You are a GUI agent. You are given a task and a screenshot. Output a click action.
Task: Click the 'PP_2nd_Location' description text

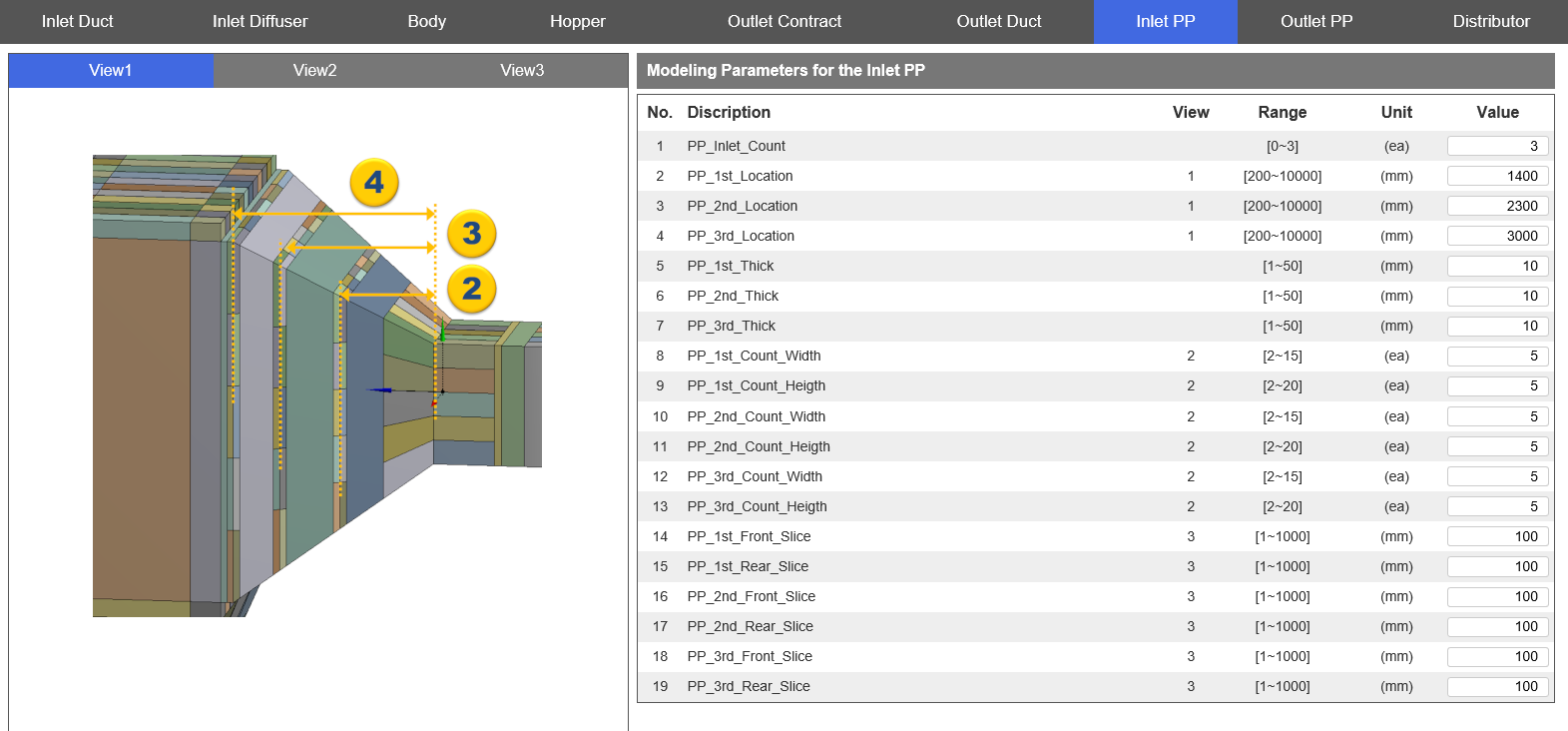(x=742, y=206)
